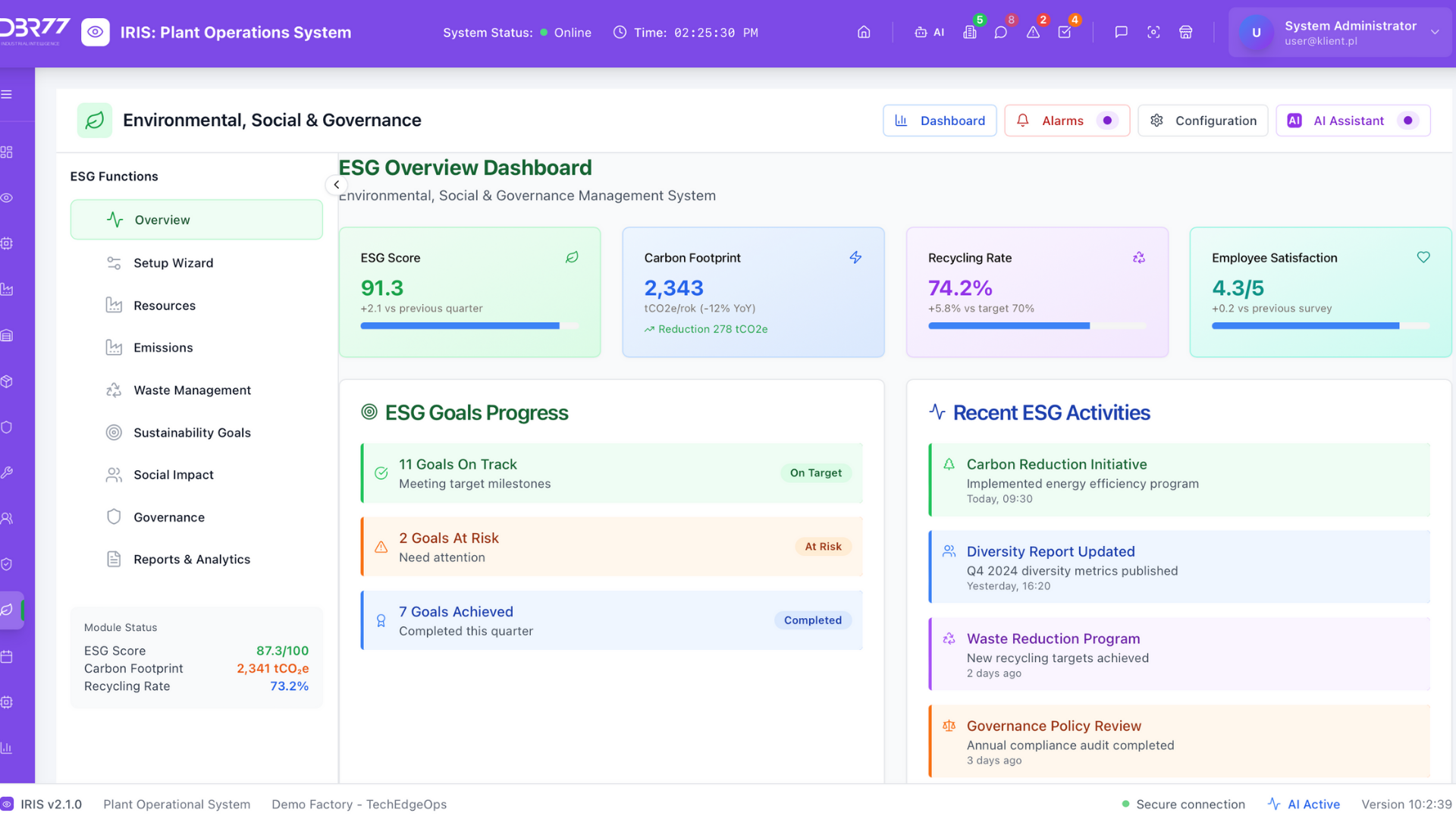Expand the 2 Goals At Risk row
1456x819 pixels.
tap(611, 547)
